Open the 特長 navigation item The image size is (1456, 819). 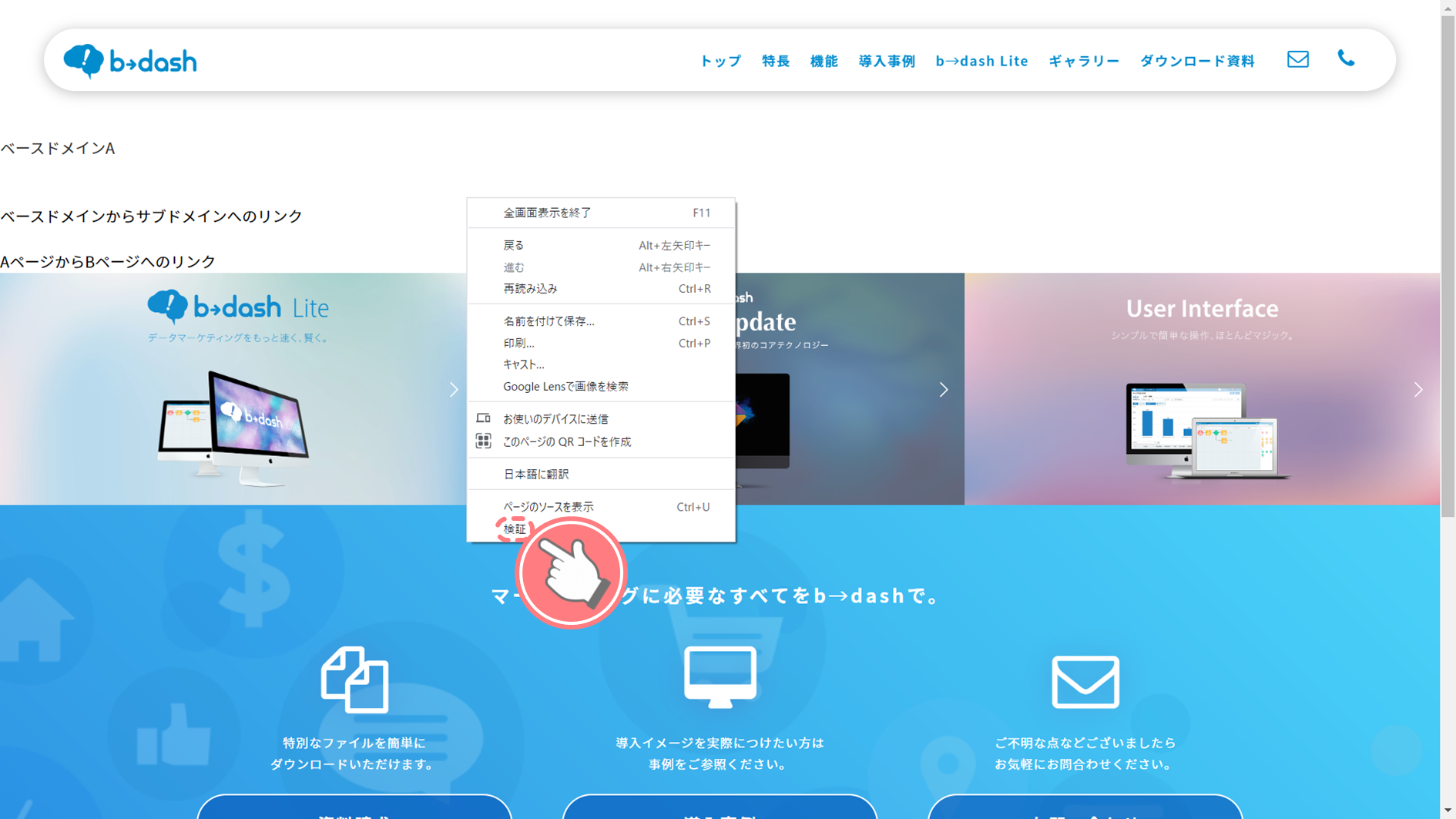tap(776, 61)
